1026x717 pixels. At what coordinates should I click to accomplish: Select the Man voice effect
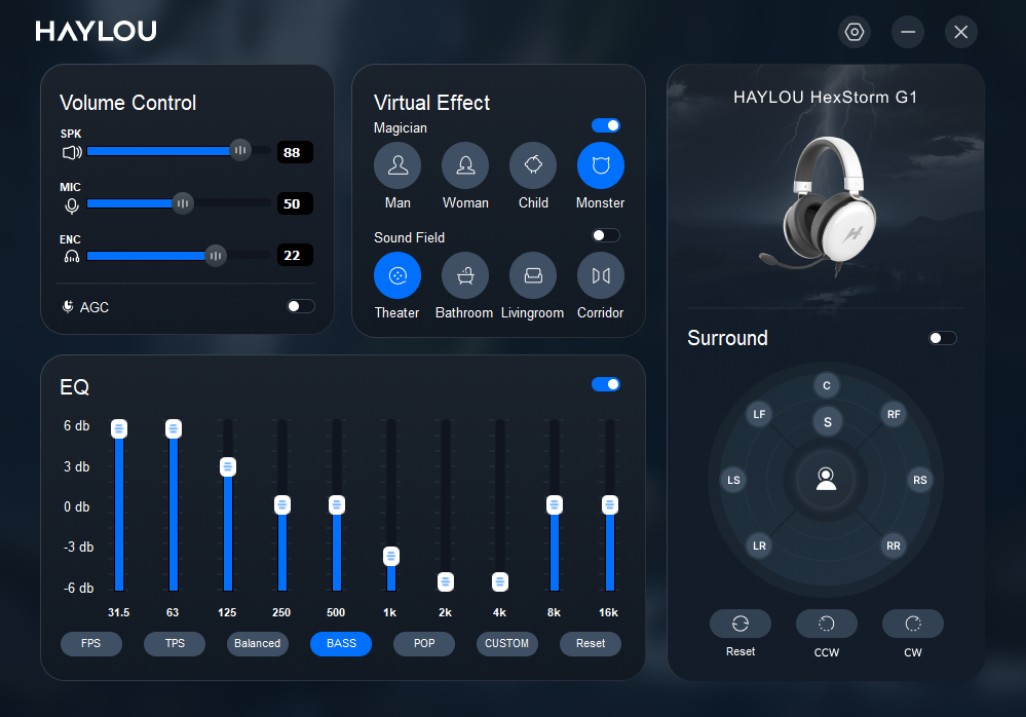(397, 165)
